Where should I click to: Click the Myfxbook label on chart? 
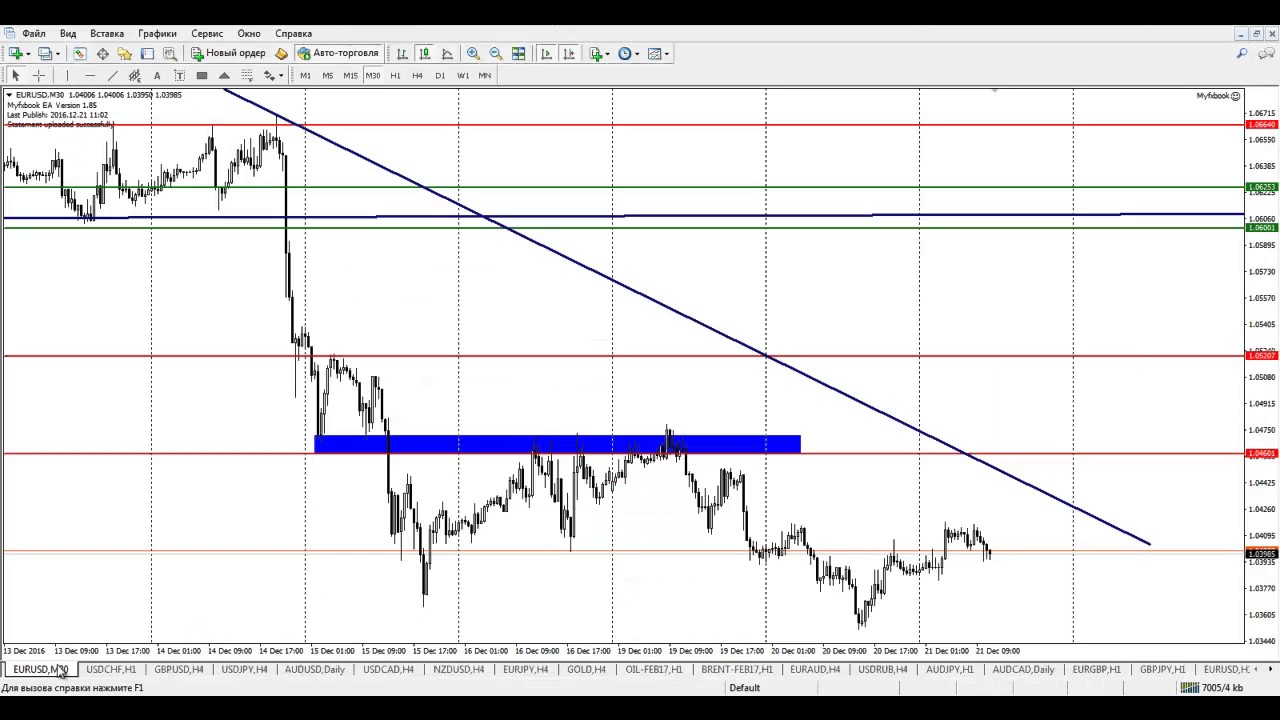tap(1218, 96)
